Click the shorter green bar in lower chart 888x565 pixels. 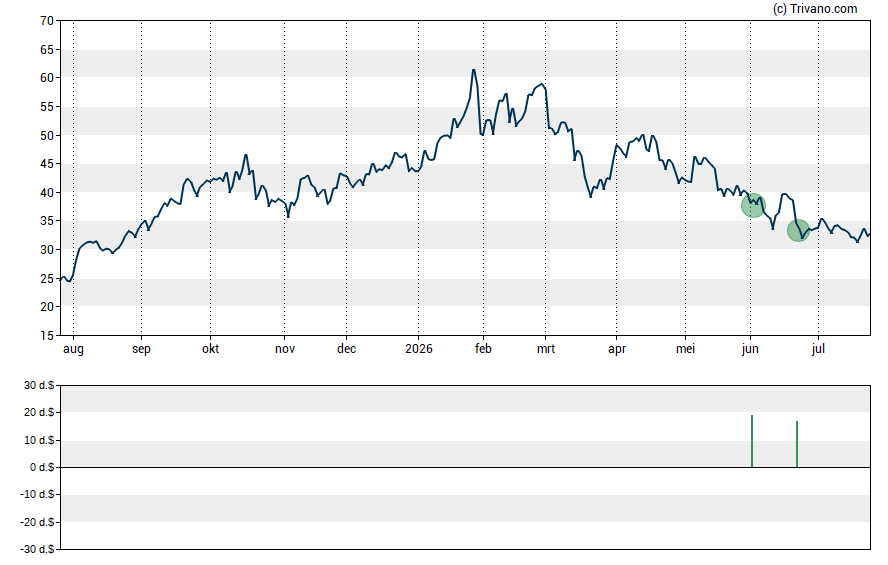coord(797,444)
